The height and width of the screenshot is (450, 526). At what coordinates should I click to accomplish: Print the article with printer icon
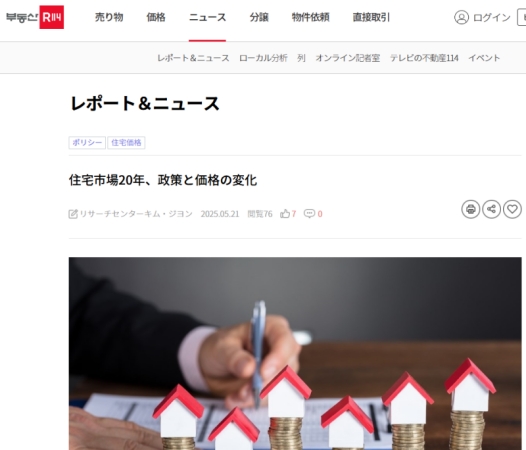pos(471,209)
